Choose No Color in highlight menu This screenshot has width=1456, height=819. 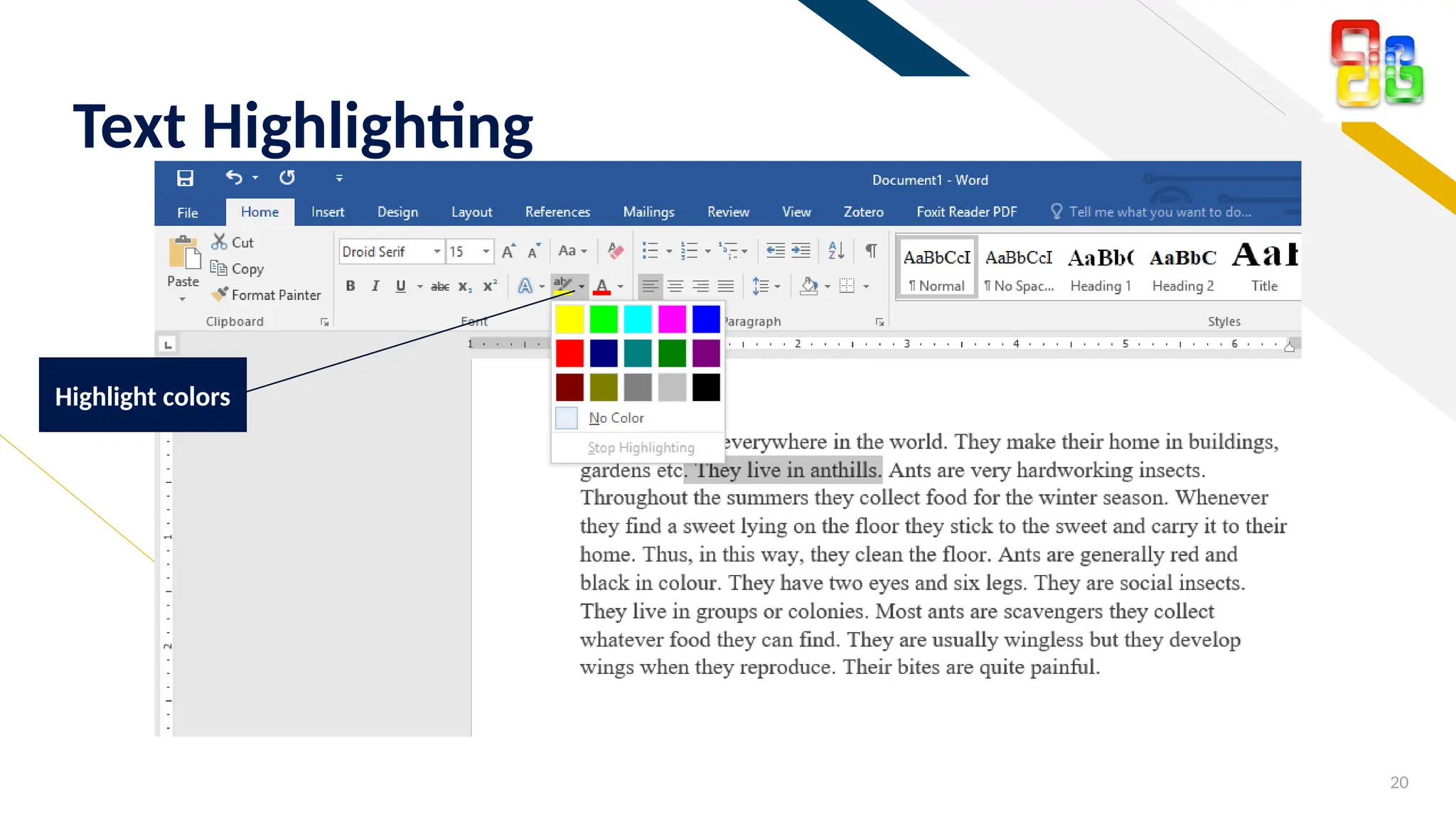[638, 418]
